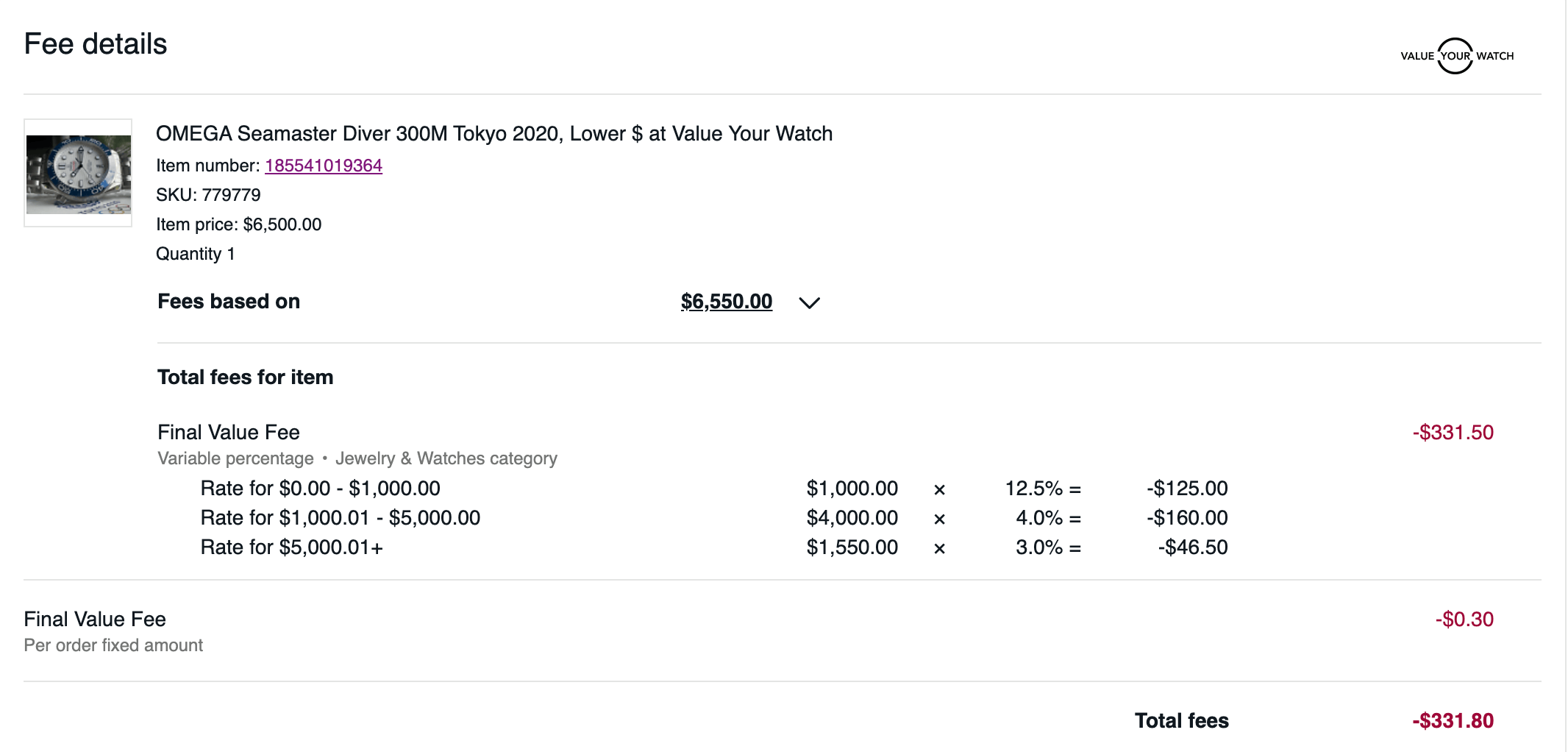Select the Item price $6,500.00 text

click(x=238, y=224)
